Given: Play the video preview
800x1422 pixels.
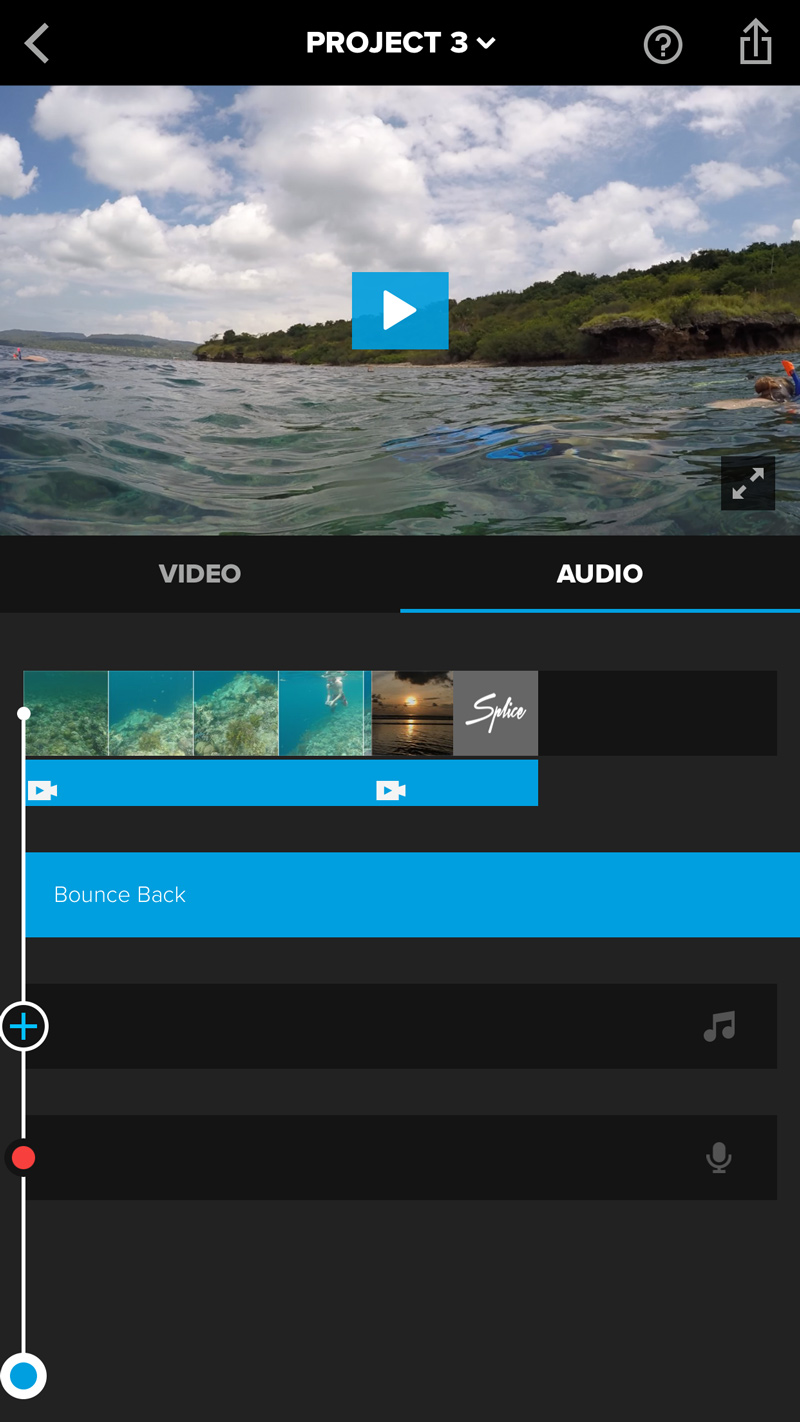Looking at the screenshot, I should click(x=400, y=311).
